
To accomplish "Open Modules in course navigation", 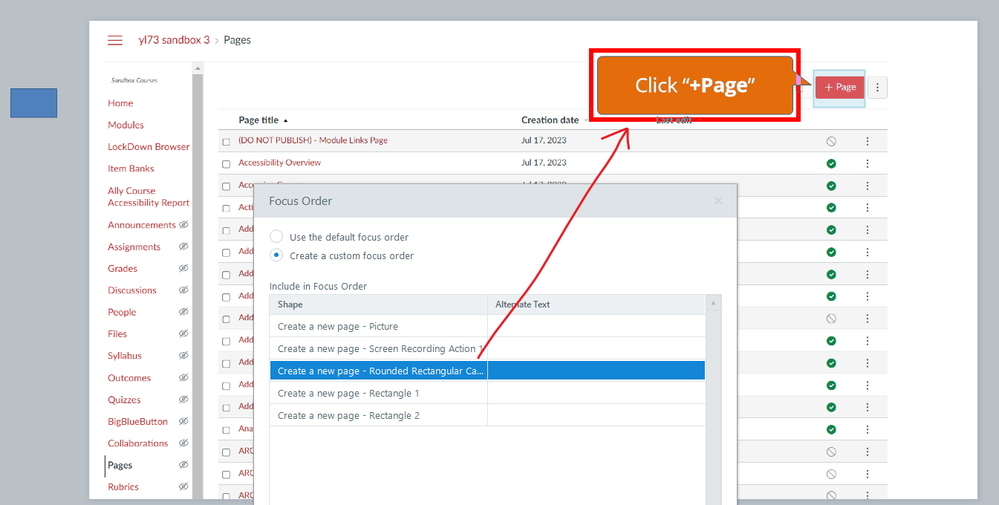I will point(126,125).
